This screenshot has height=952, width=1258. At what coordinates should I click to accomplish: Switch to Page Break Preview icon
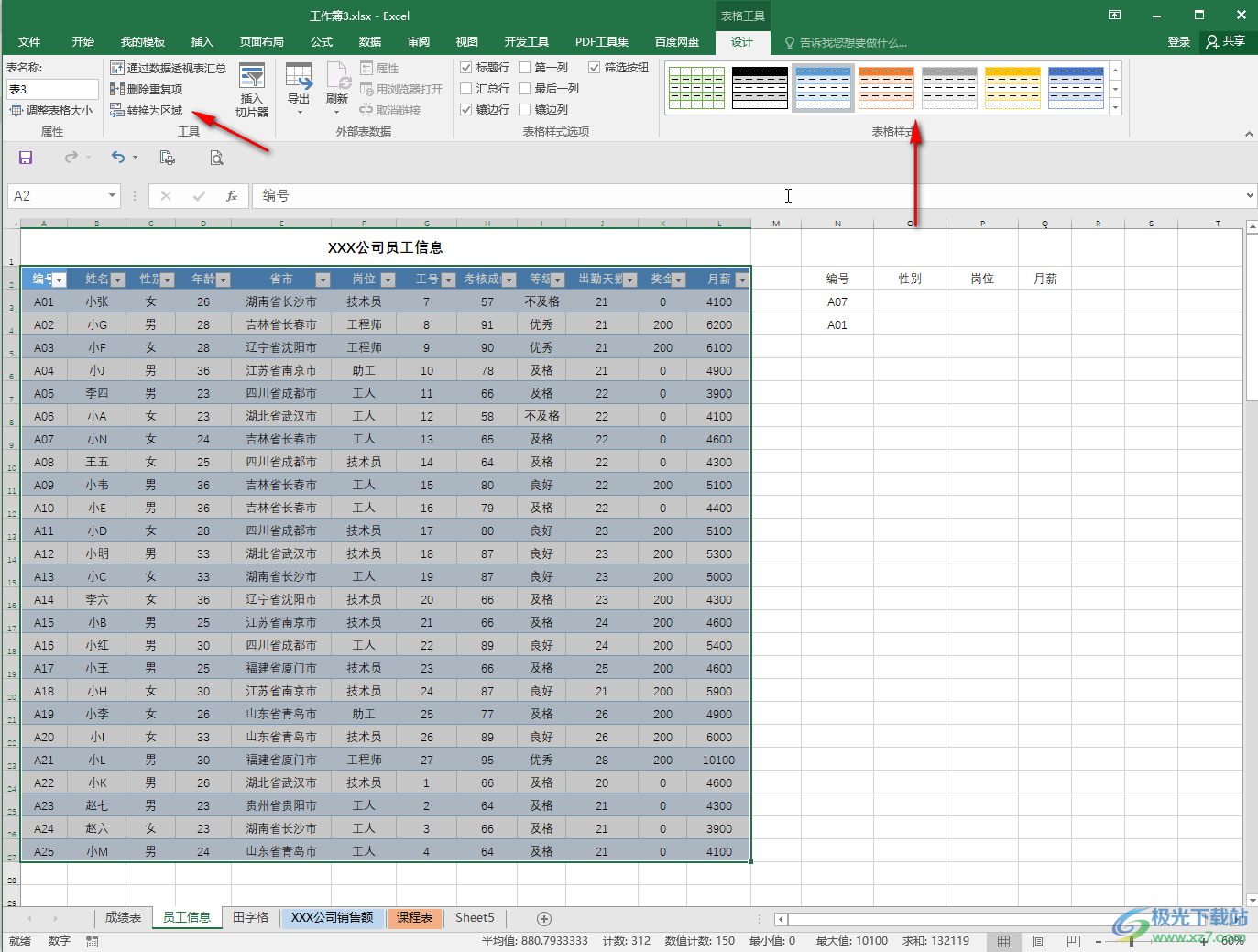coord(1074,941)
